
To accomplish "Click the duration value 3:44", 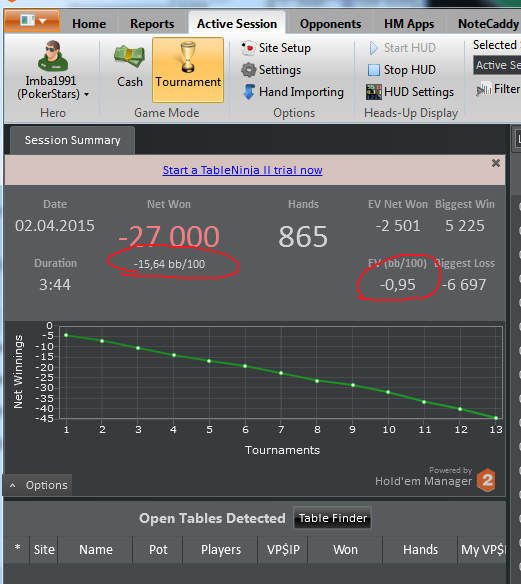I will tap(55, 285).
